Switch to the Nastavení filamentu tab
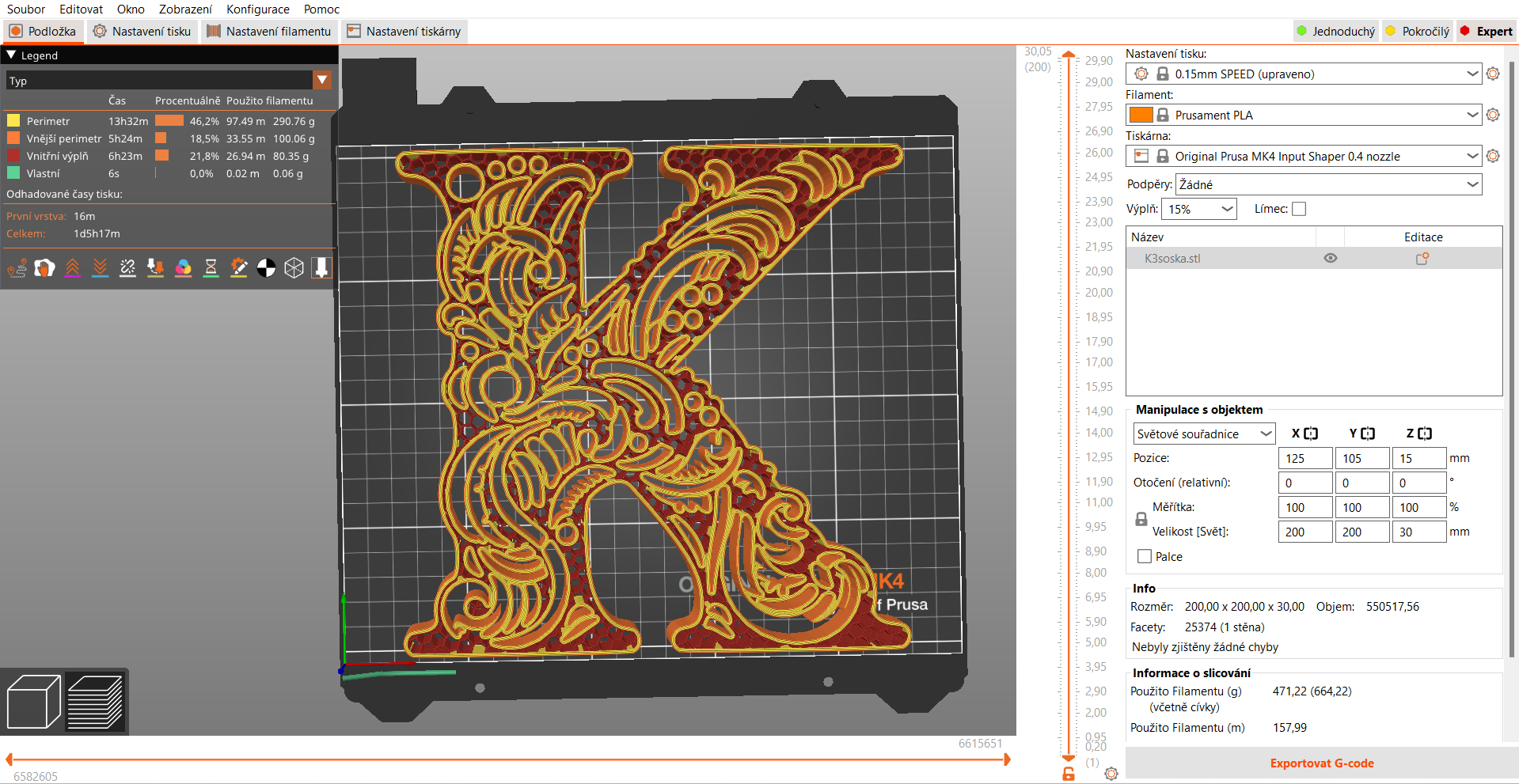1519x784 pixels. click(269, 32)
